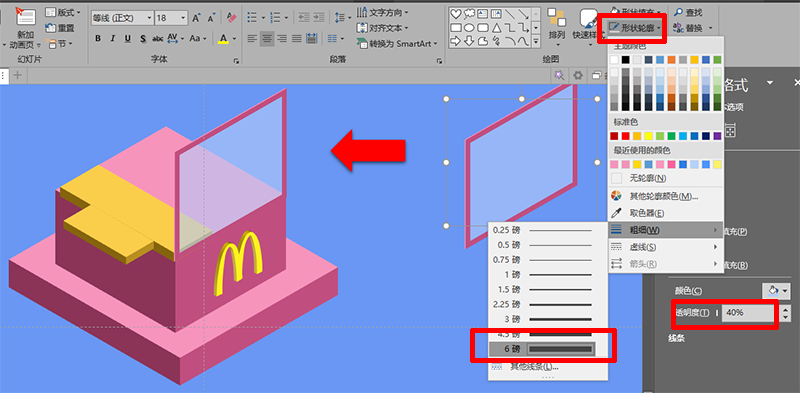Screen dimensions: 800x393
Task: Click the Reset (重置) slide button
Action: (x=60, y=28)
